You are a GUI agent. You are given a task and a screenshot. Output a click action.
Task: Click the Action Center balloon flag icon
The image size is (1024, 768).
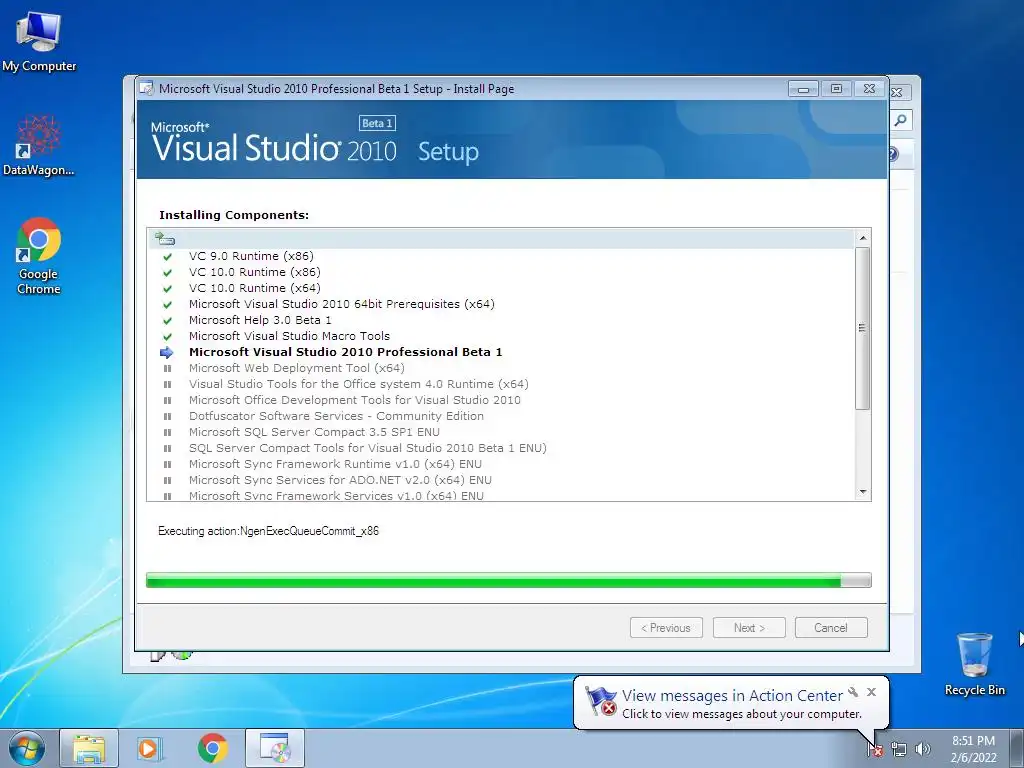pos(601,701)
